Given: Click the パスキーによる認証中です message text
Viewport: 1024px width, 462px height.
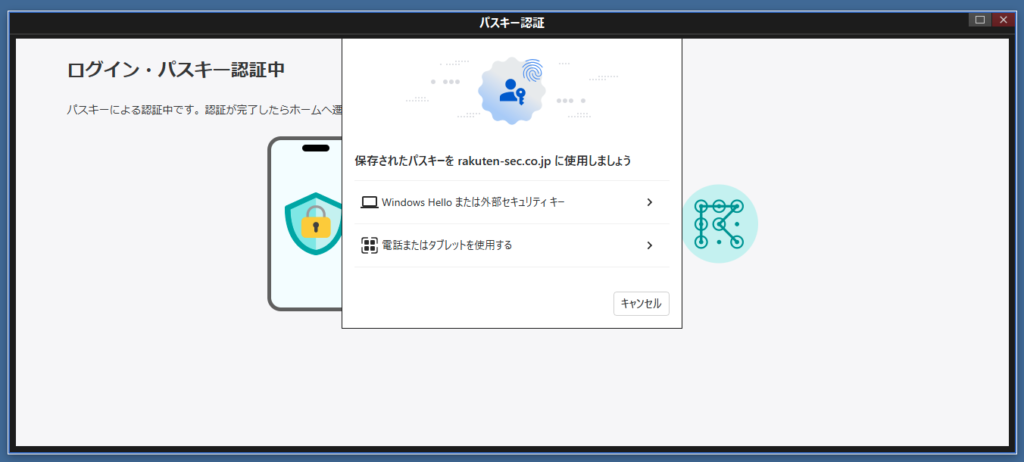Looking at the screenshot, I should [x=204, y=110].
